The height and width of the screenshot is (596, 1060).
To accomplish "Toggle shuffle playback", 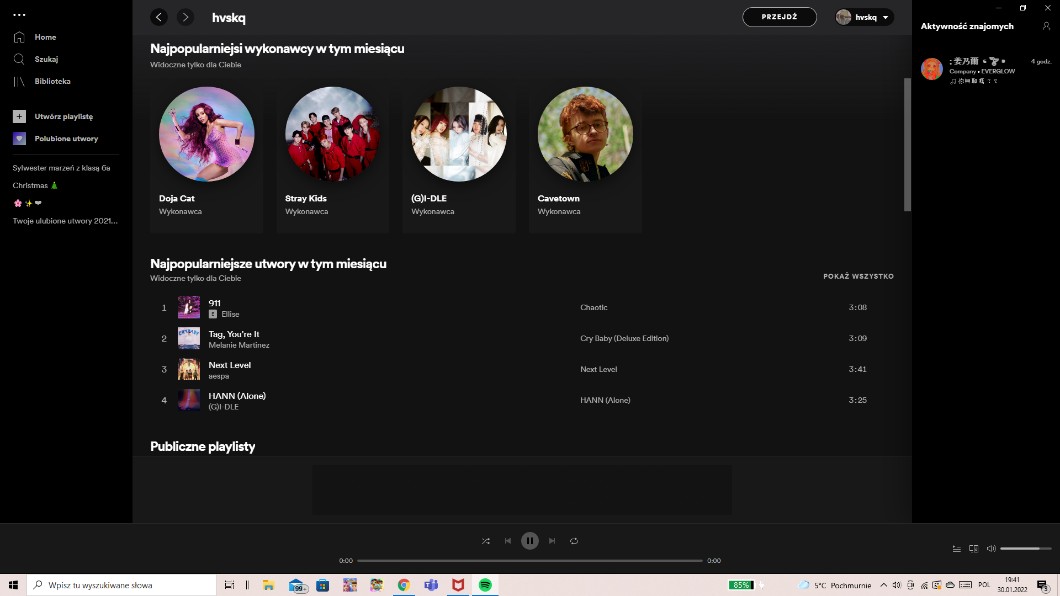I will click(486, 541).
